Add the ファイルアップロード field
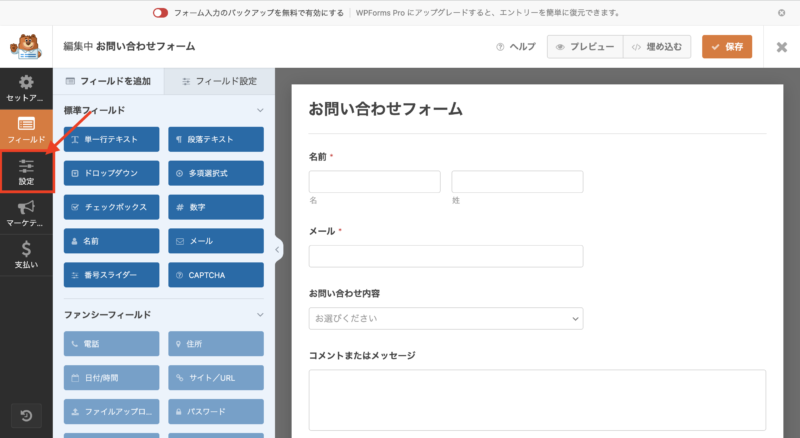This screenshot has height=438, width=800. 111,411
